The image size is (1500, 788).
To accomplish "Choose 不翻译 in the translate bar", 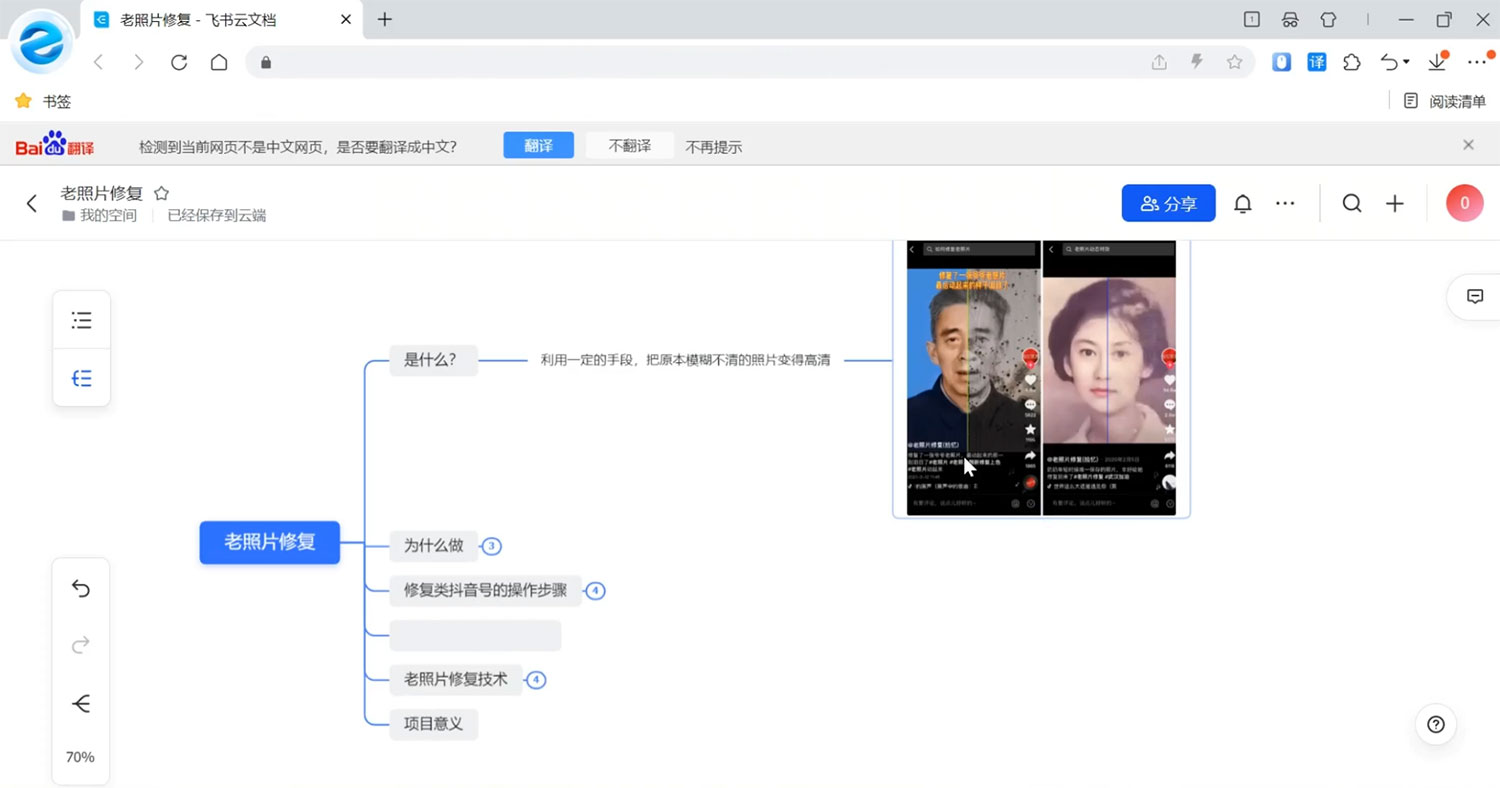I will pyautogui.click(x=630, y=145).
